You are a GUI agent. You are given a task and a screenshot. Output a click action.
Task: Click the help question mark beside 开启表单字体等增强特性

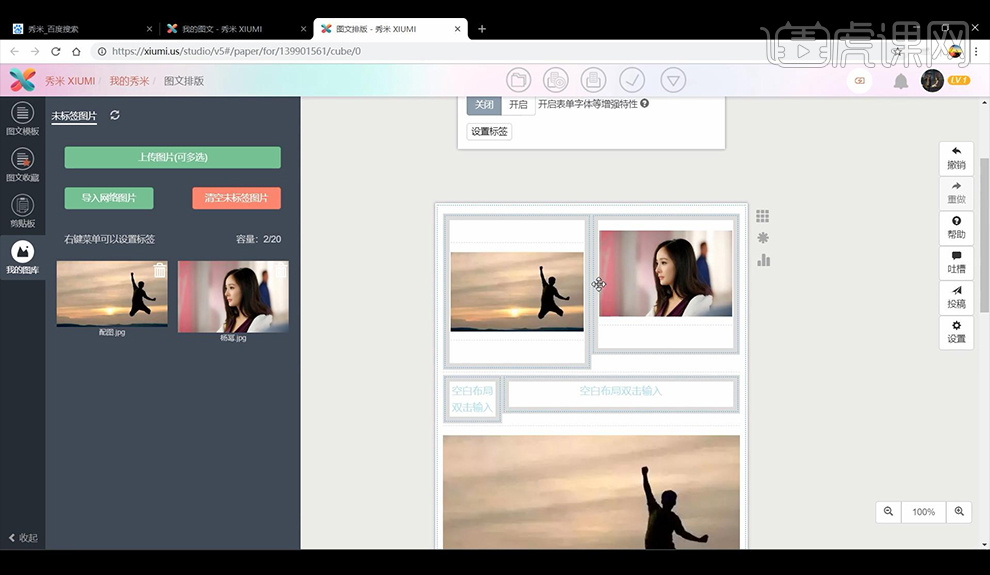pos(645,104)
